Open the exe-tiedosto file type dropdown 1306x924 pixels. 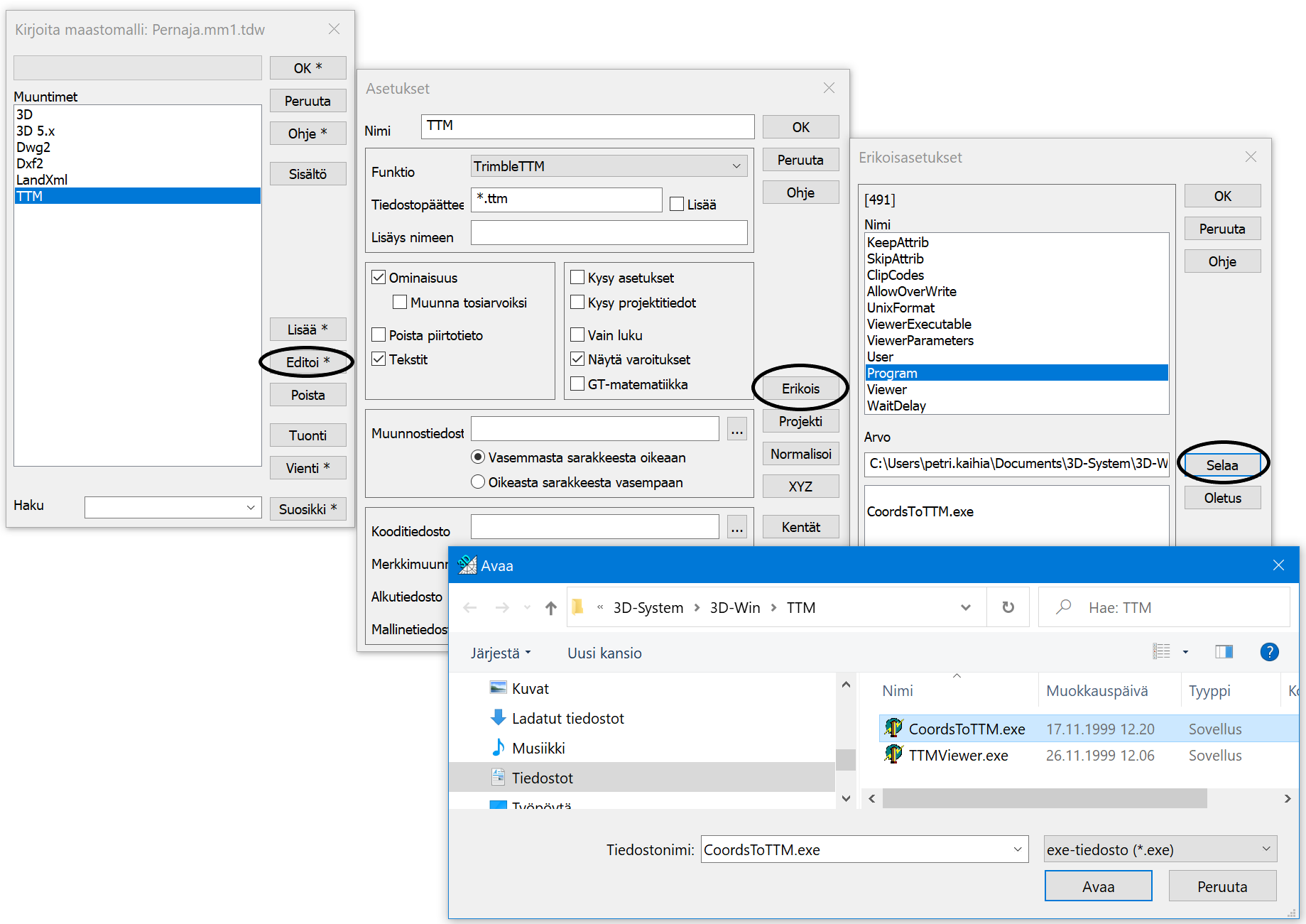point(1266,849)
